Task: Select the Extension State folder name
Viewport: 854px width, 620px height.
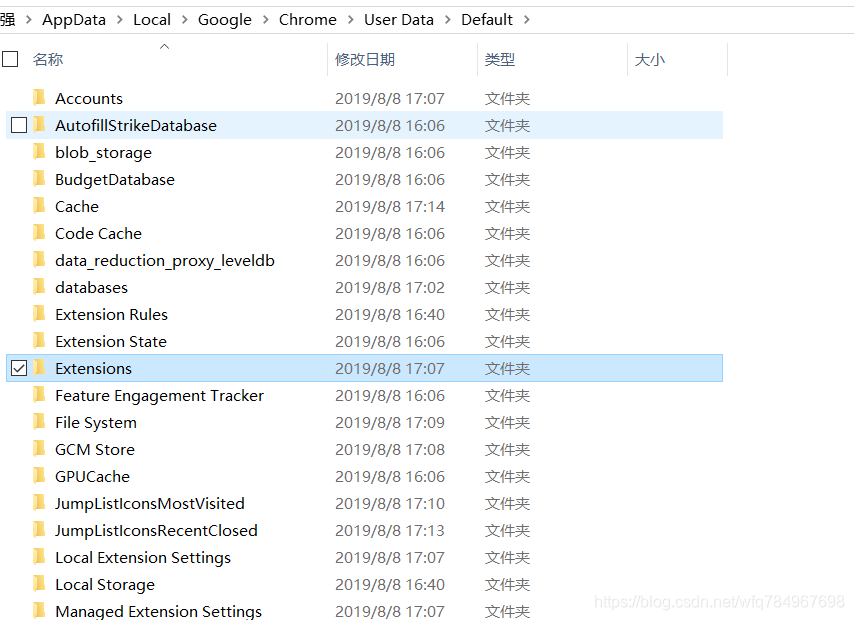Action: click(x=111, y=342)
